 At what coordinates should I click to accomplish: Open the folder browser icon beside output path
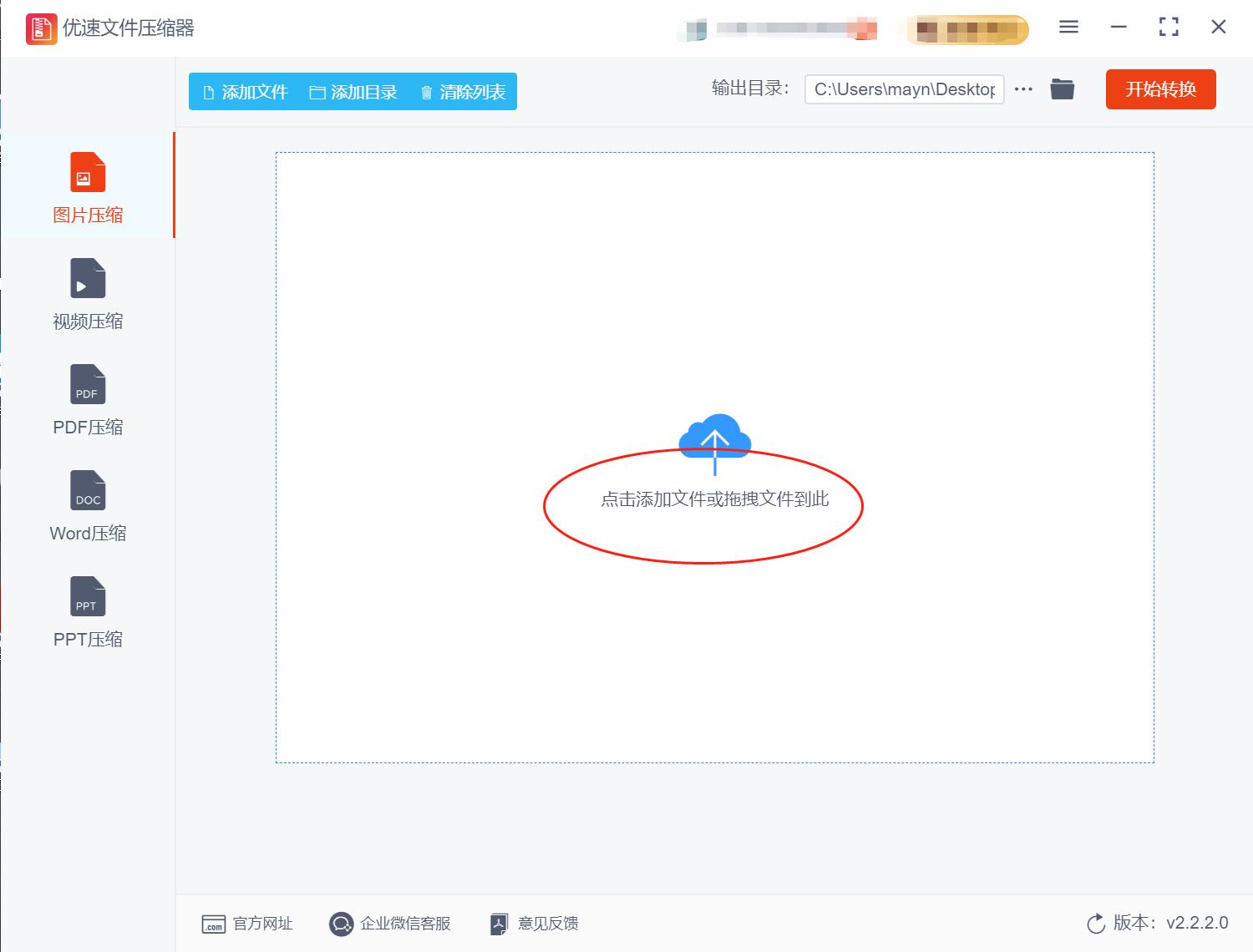pos(1062,89)
